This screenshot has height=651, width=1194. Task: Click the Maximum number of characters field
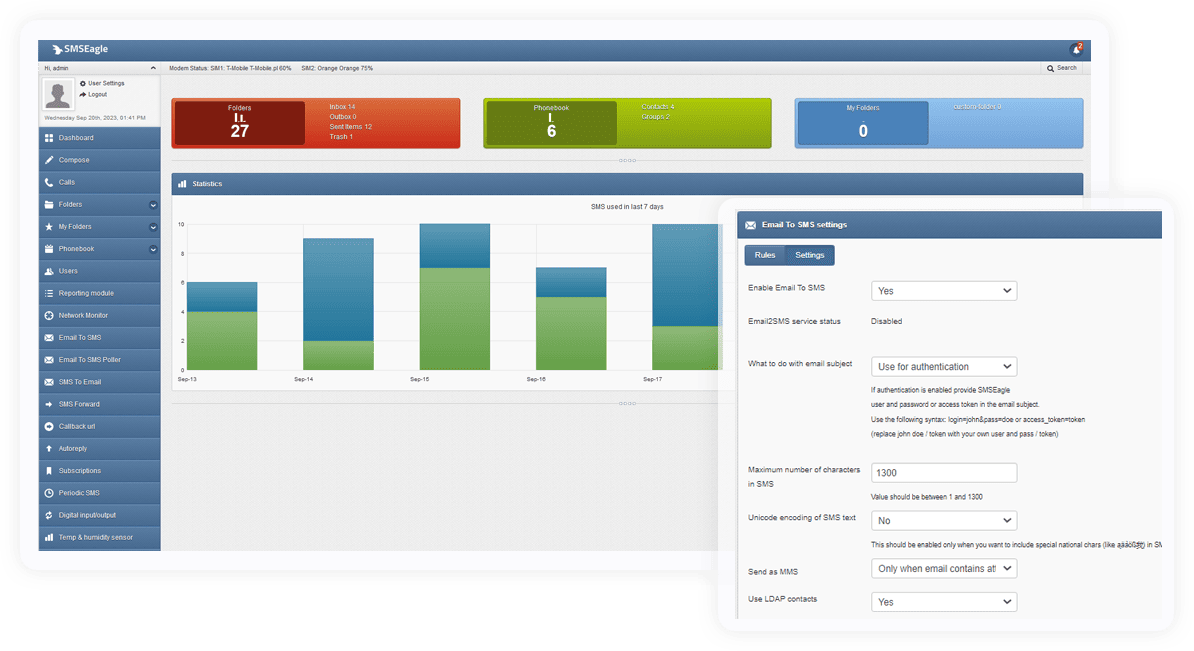(943, 473)
